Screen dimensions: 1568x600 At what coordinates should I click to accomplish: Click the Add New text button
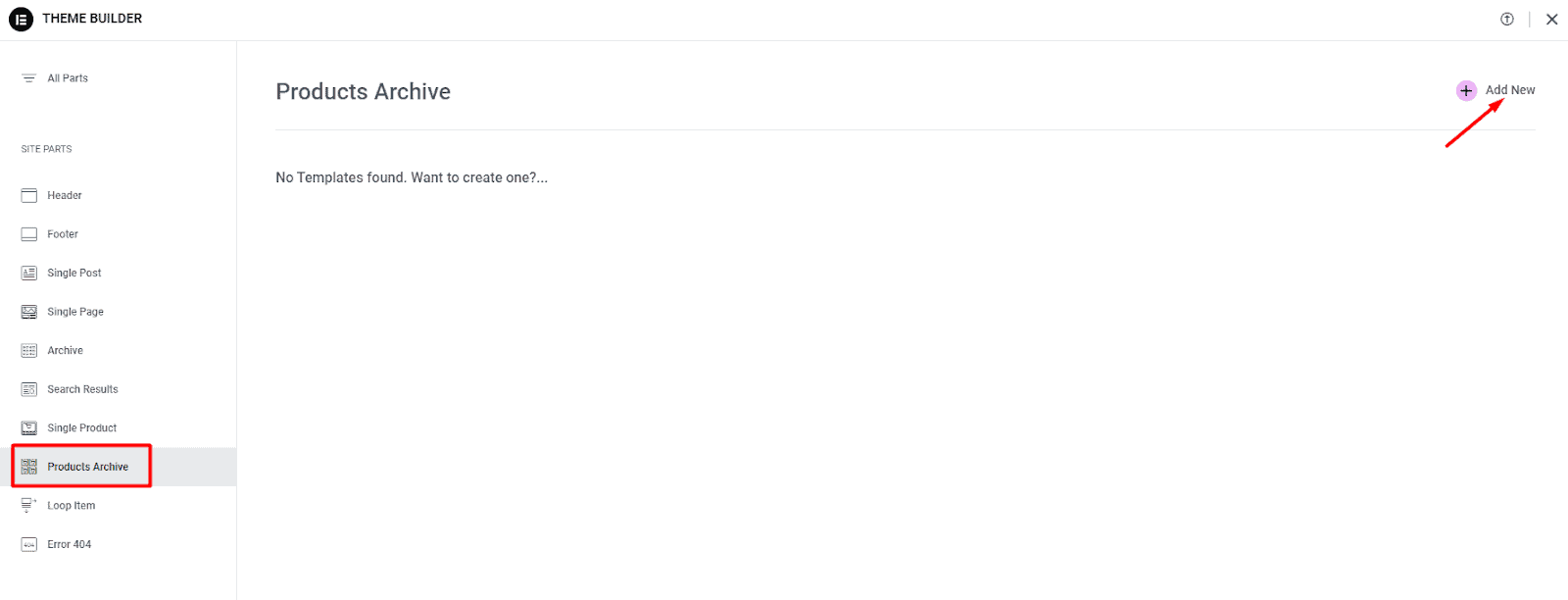(1510, 90)
